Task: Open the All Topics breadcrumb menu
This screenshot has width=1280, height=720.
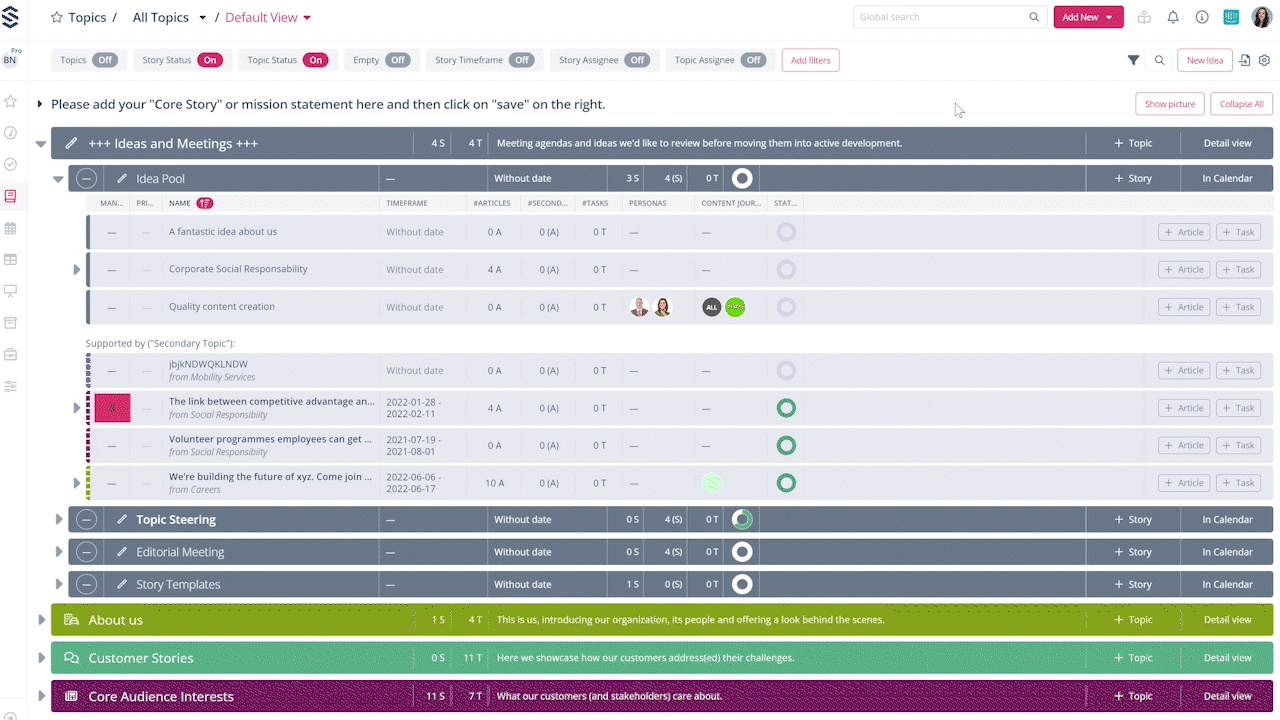Action: point(169,18)
